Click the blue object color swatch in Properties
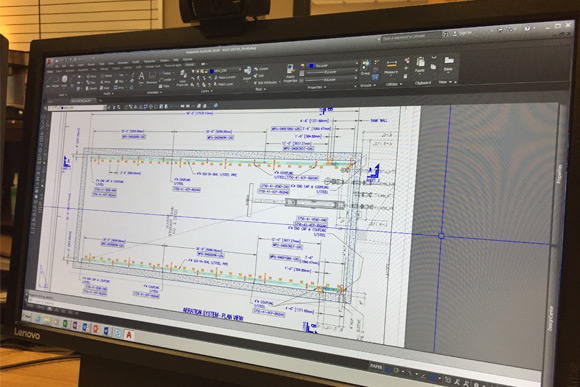 point(311,66)
